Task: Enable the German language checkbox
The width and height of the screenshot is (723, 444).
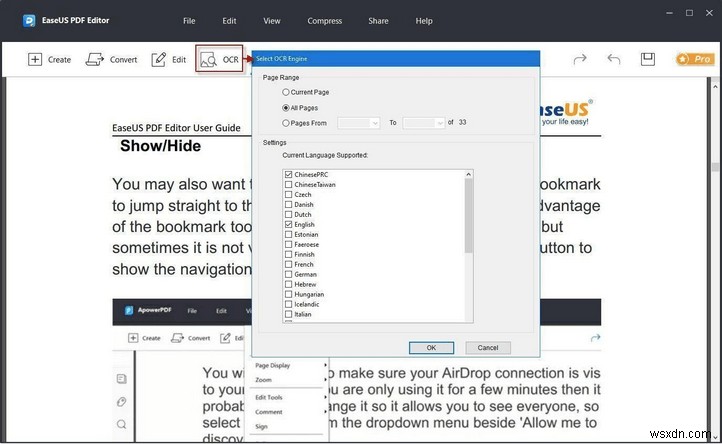Action: [289, 274]
